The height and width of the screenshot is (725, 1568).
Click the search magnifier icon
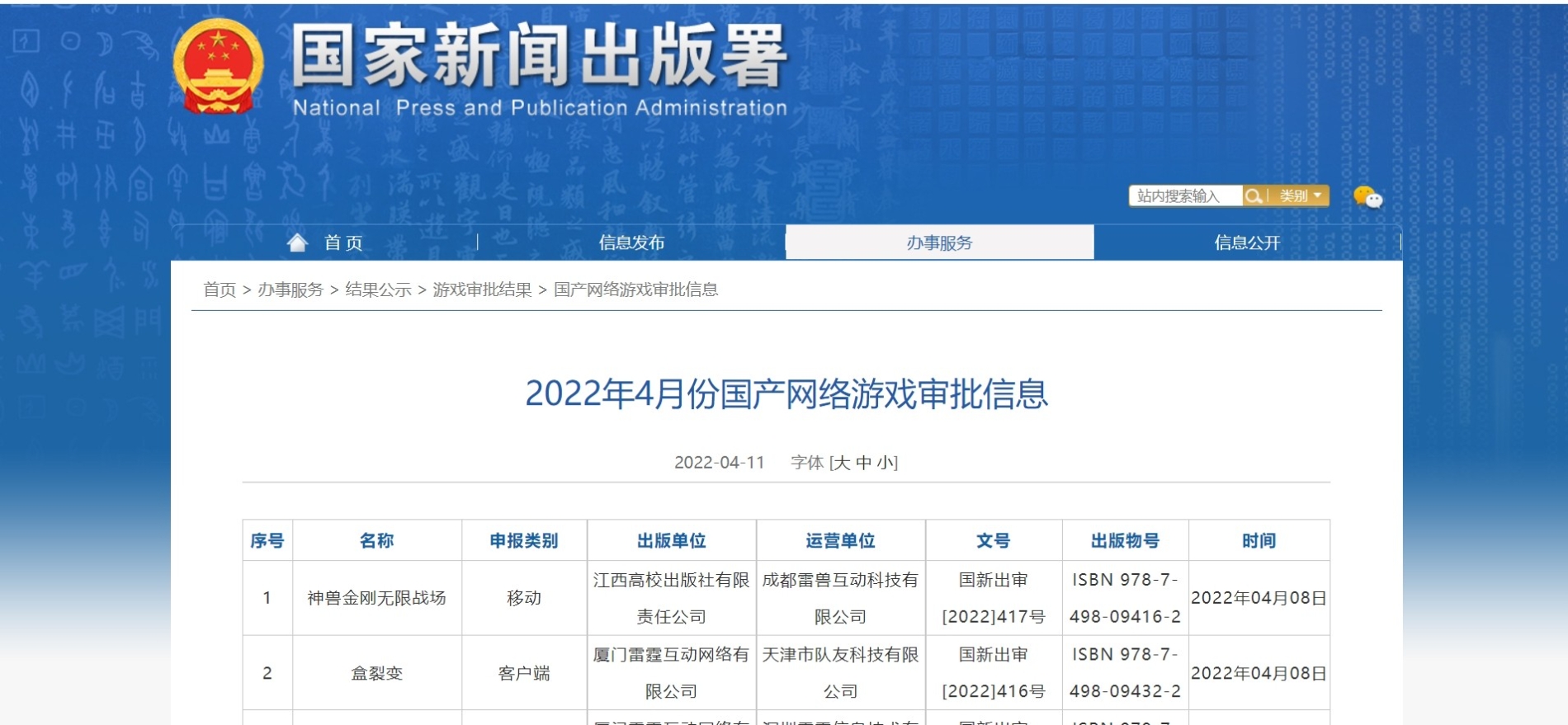click(1253, 196)
